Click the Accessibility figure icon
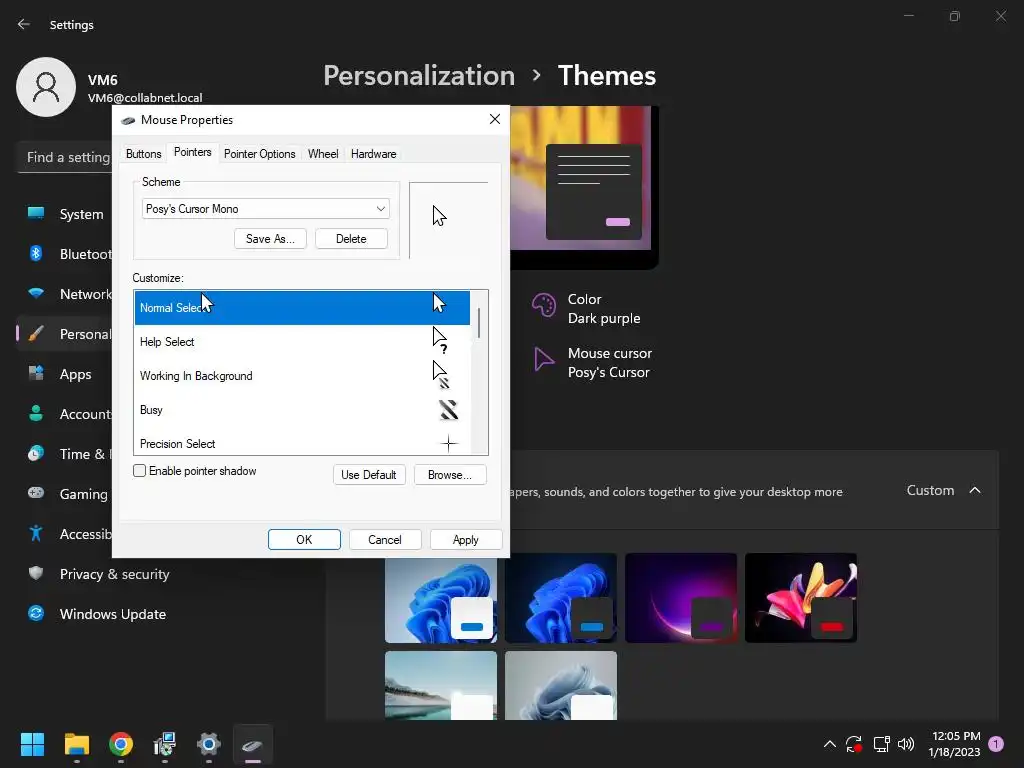 (36, 534)
